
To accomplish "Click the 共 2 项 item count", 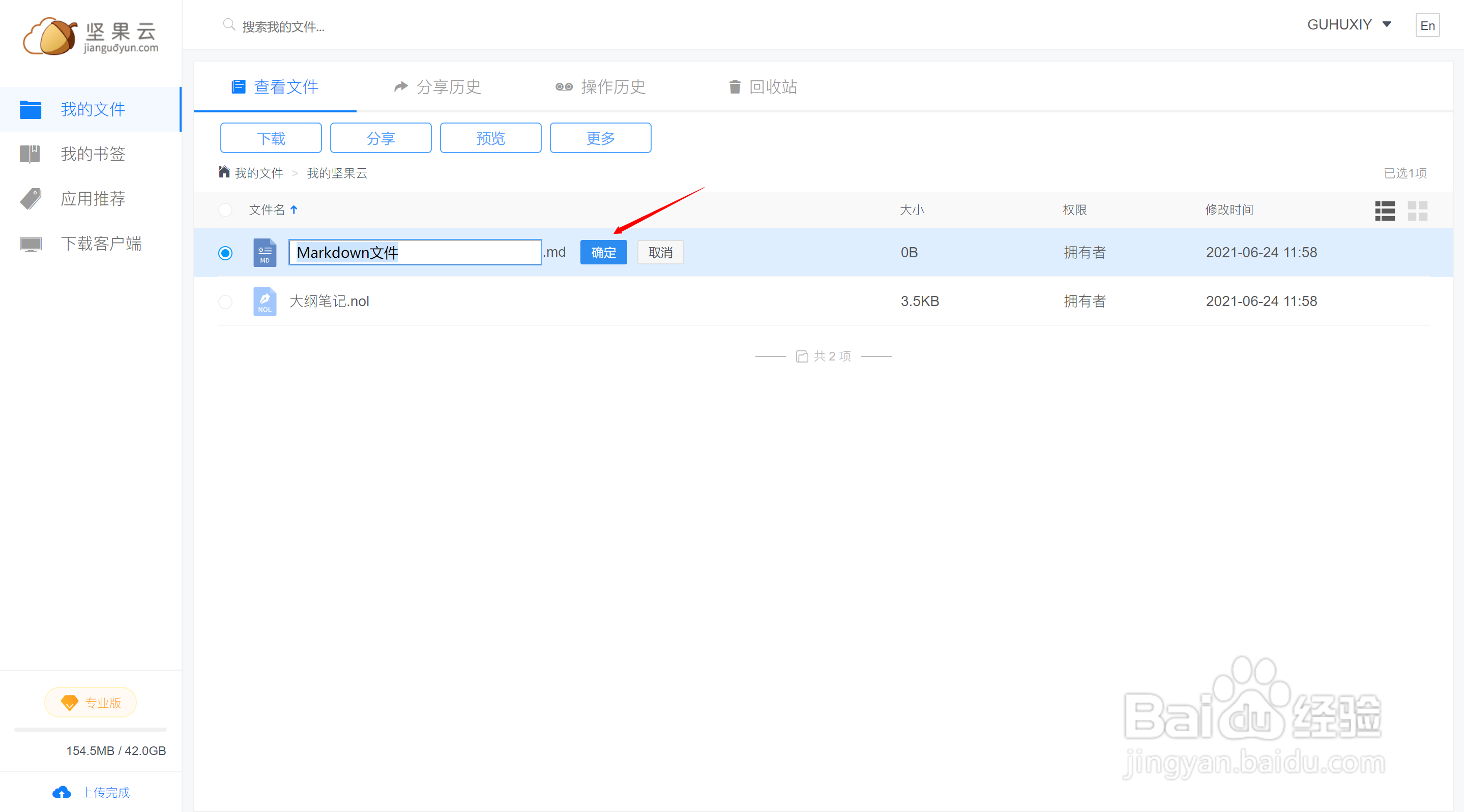I will pos(832,356).
